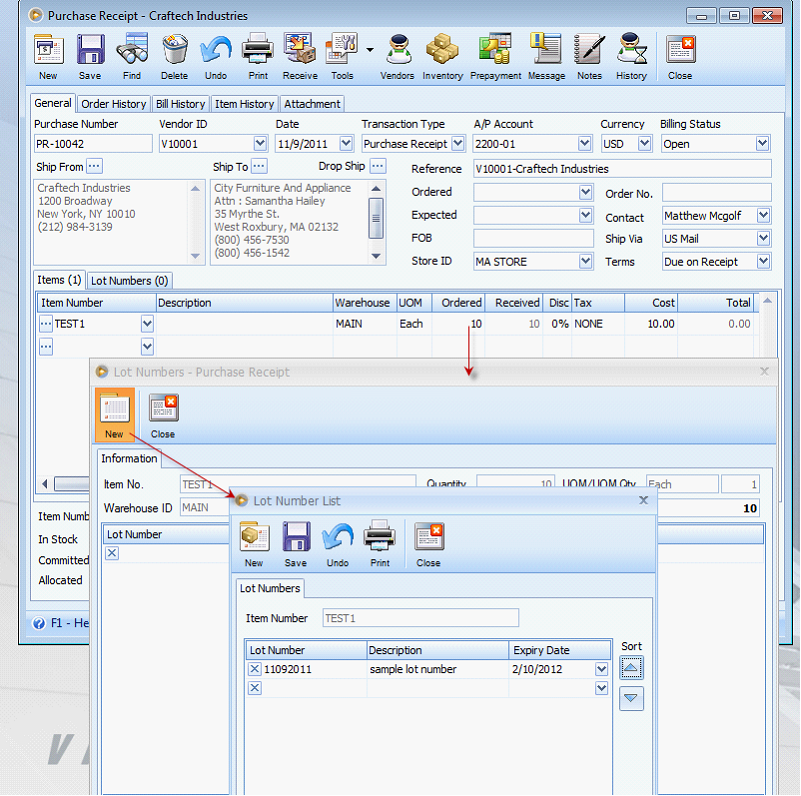Click the ellipsis button beside TEST1 item
The height and width of the screenshot is (796, 801).
pyautogui.click(x=46, y=323)
